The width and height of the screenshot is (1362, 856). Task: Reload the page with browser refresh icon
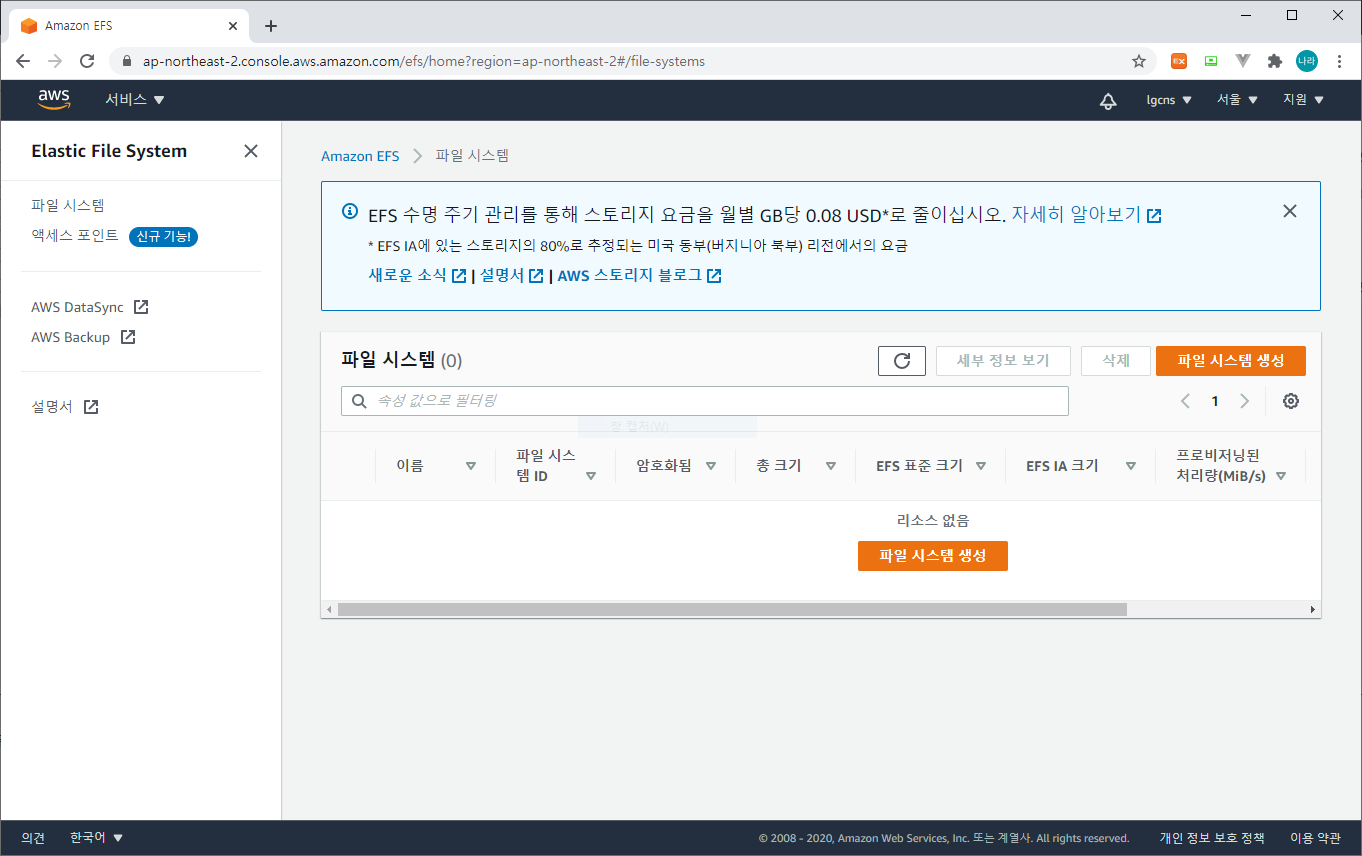coord(87,61)
